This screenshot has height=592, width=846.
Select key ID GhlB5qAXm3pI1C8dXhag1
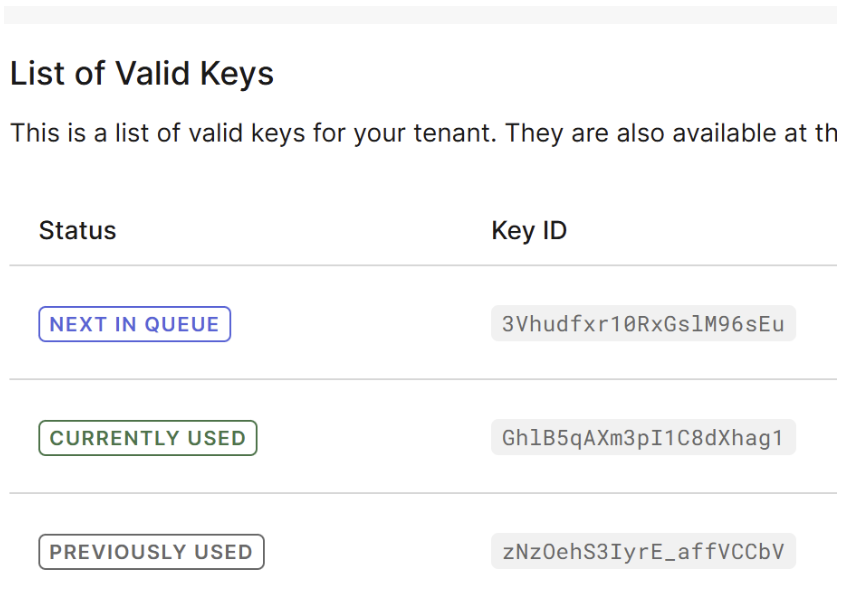(642, 438)
